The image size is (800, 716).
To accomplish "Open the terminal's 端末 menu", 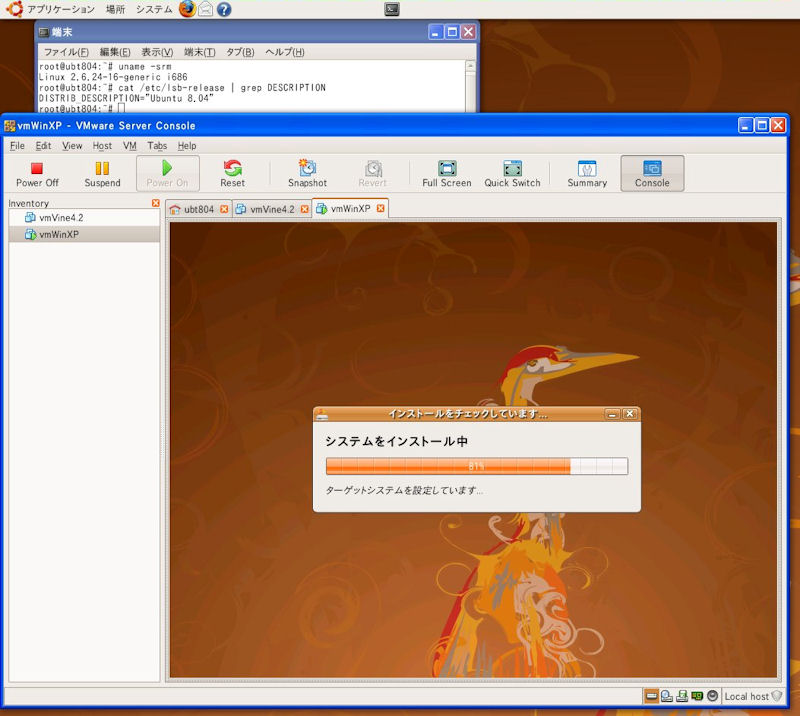I will coord(199,52).
